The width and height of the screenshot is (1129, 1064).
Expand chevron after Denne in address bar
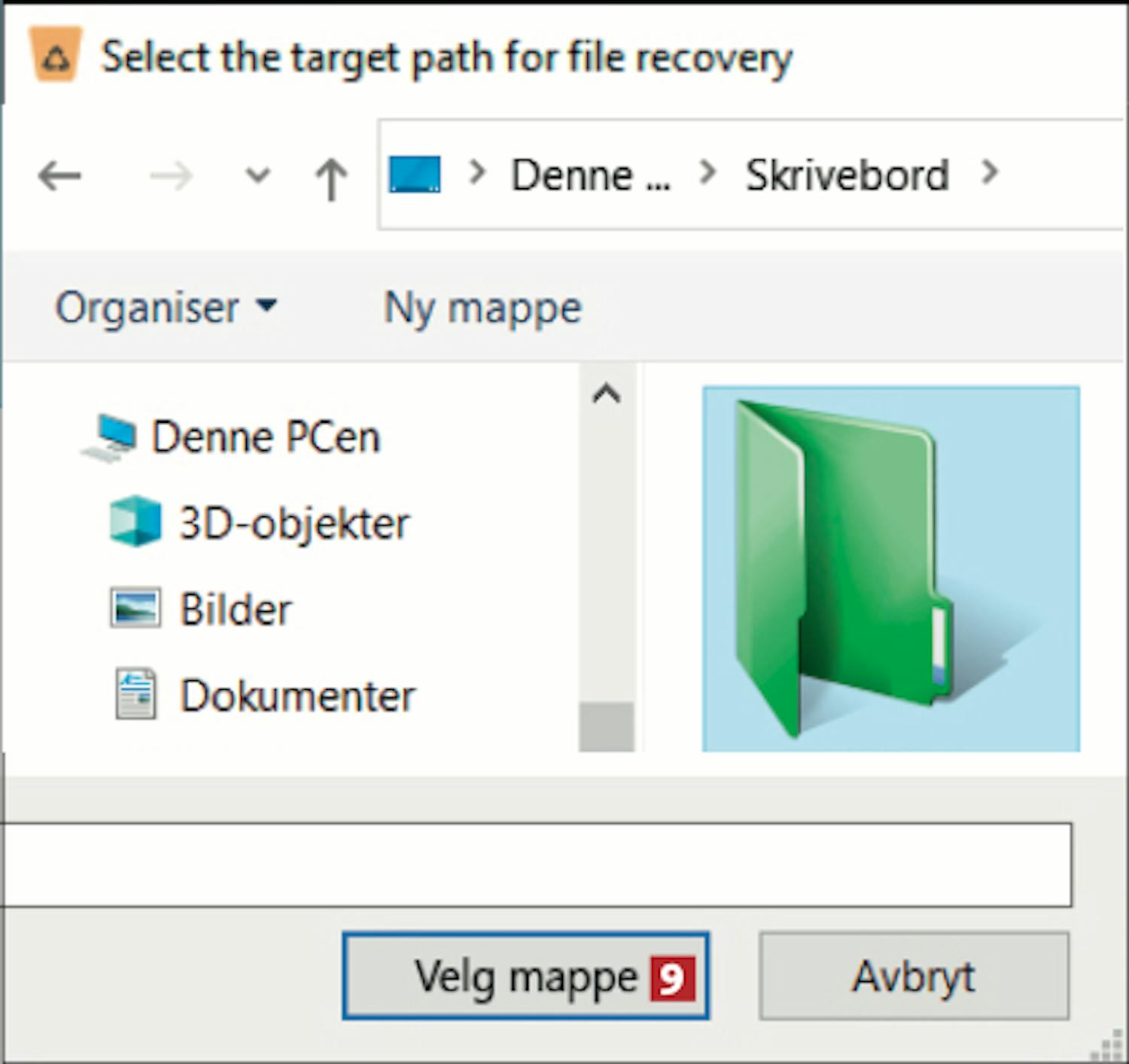click(707, 173)
